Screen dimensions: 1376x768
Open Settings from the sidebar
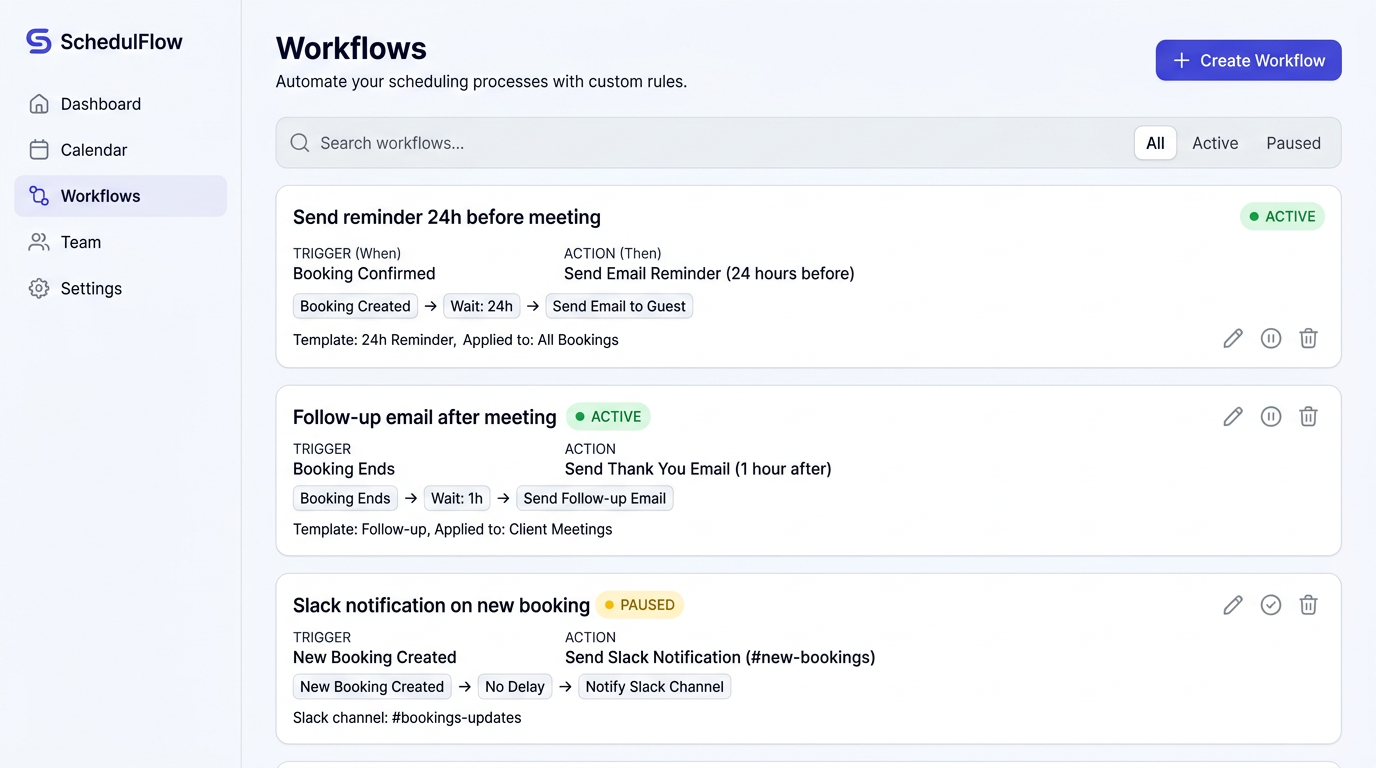click(91, 288)
